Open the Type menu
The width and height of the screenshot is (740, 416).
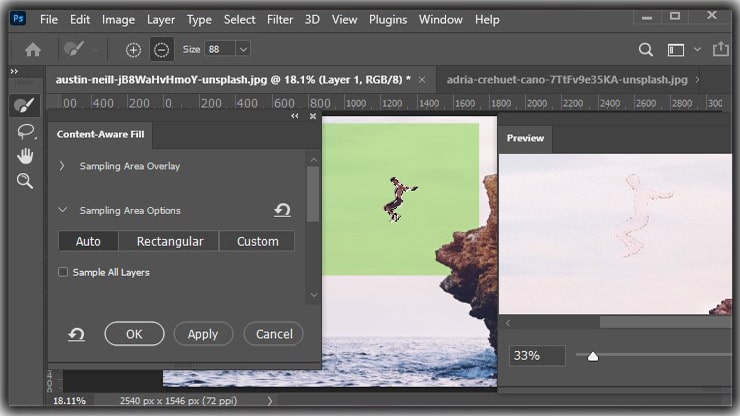(199, 20)
